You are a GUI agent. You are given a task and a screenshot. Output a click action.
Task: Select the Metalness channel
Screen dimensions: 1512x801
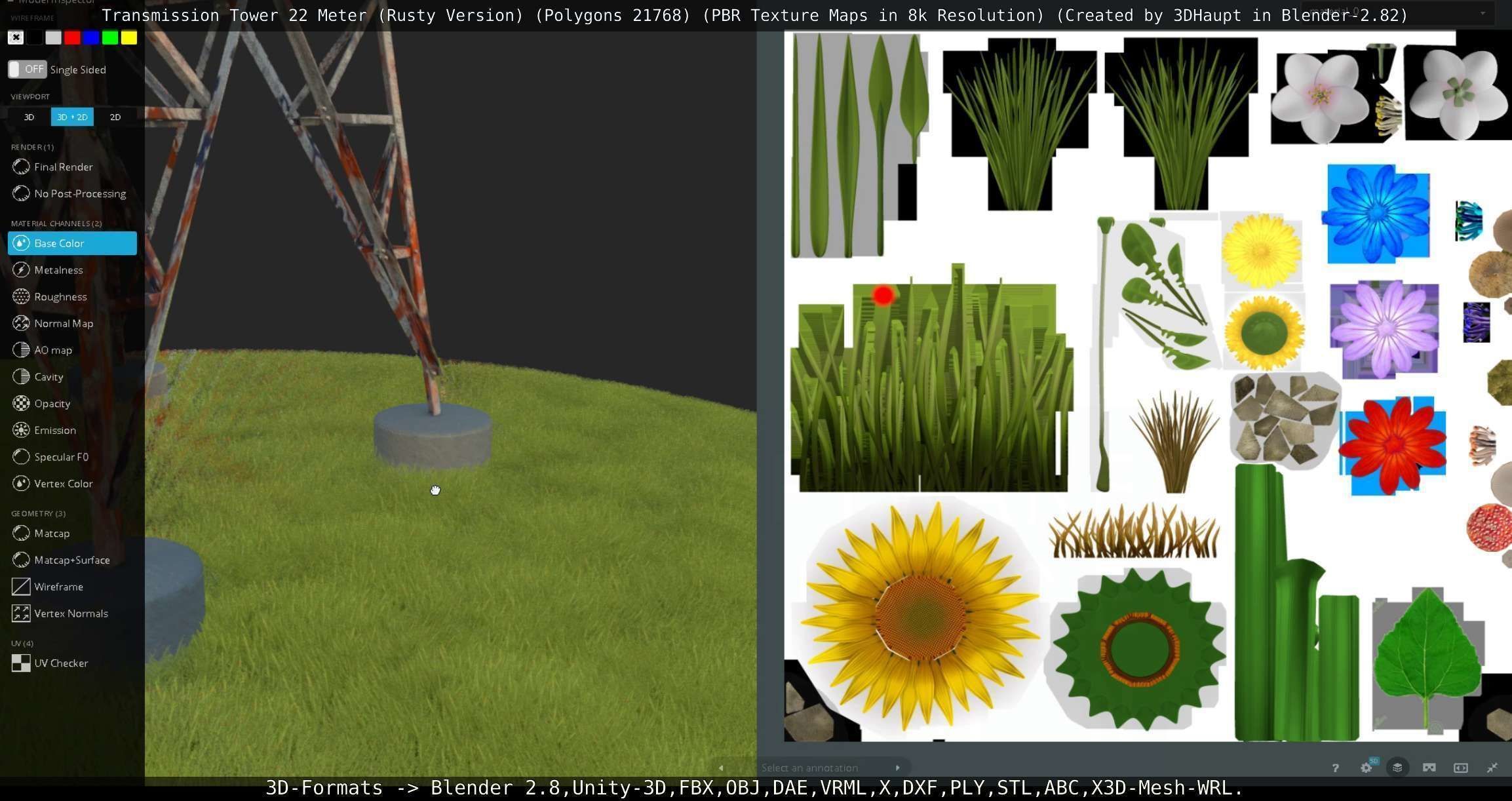click(58, 270)
